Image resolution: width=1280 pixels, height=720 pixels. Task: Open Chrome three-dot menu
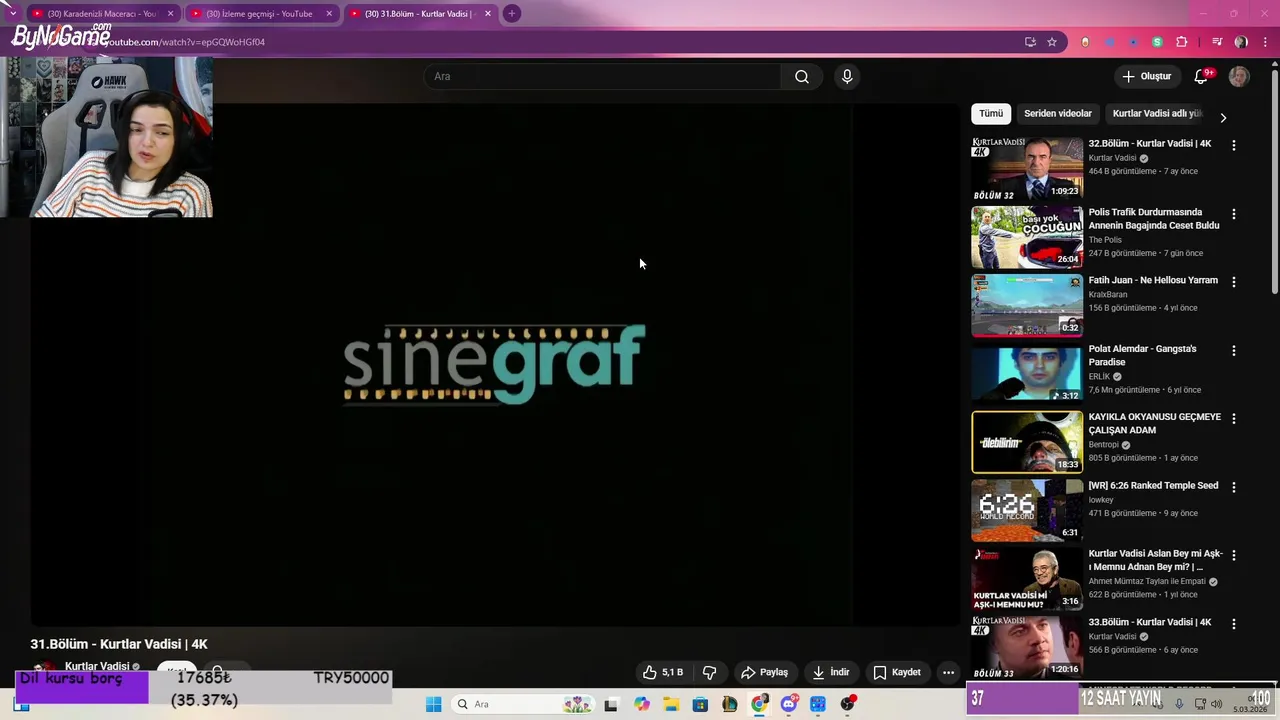(x=1265, y=42)
